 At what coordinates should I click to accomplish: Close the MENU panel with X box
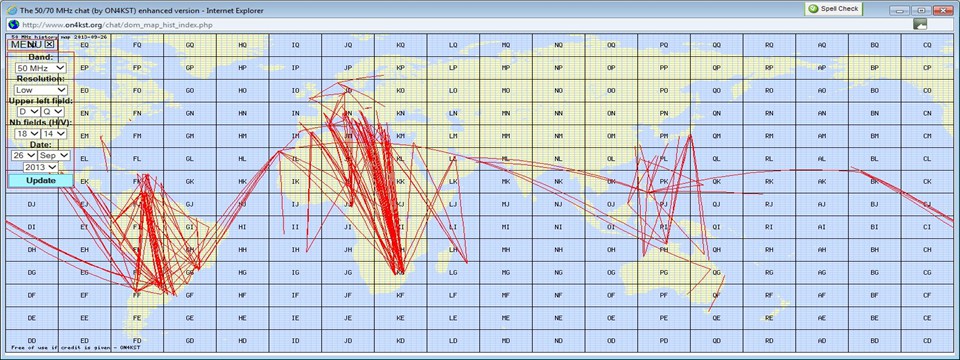pos(50,44)
